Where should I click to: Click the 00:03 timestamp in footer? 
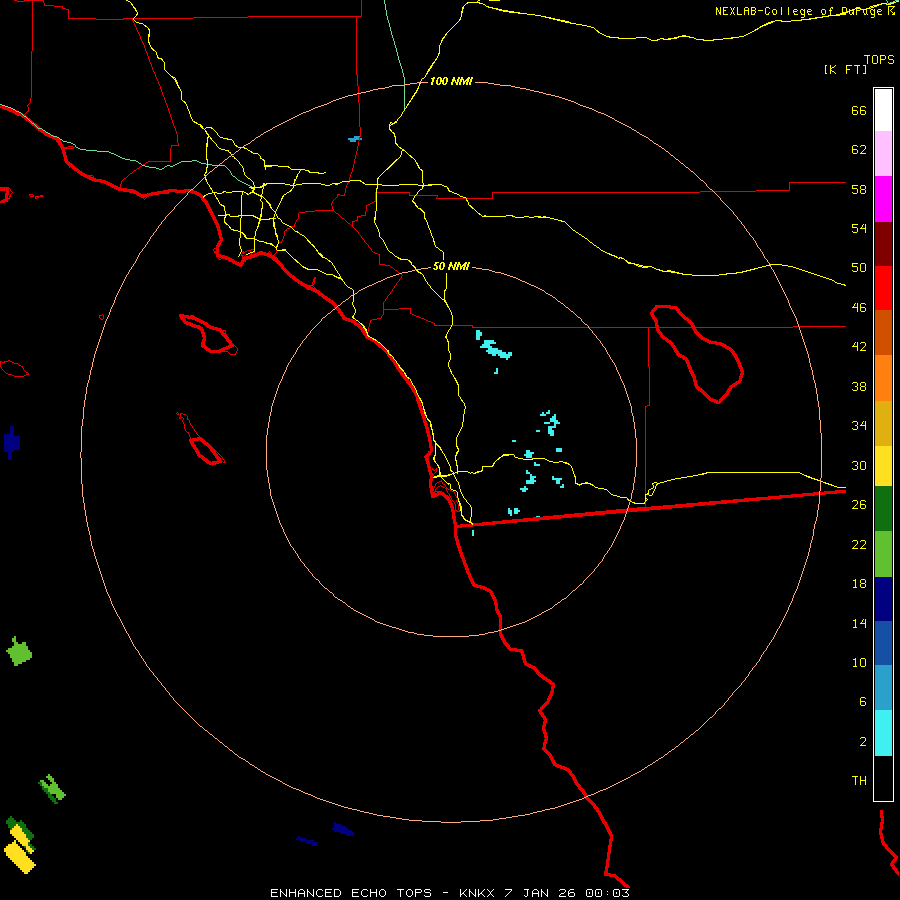(607, 893)
